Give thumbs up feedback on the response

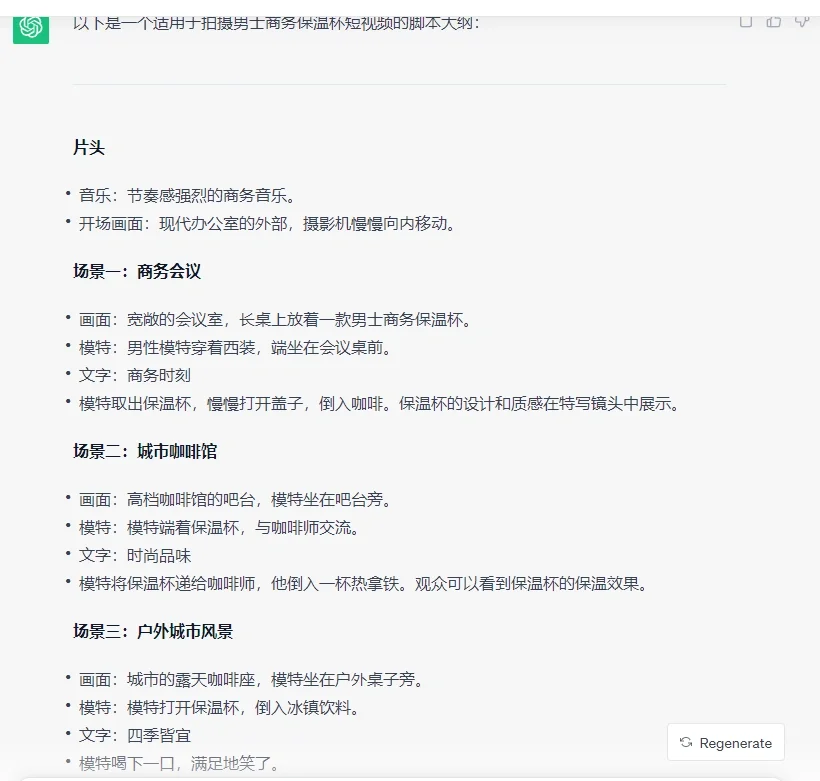(x=773, y=21)
